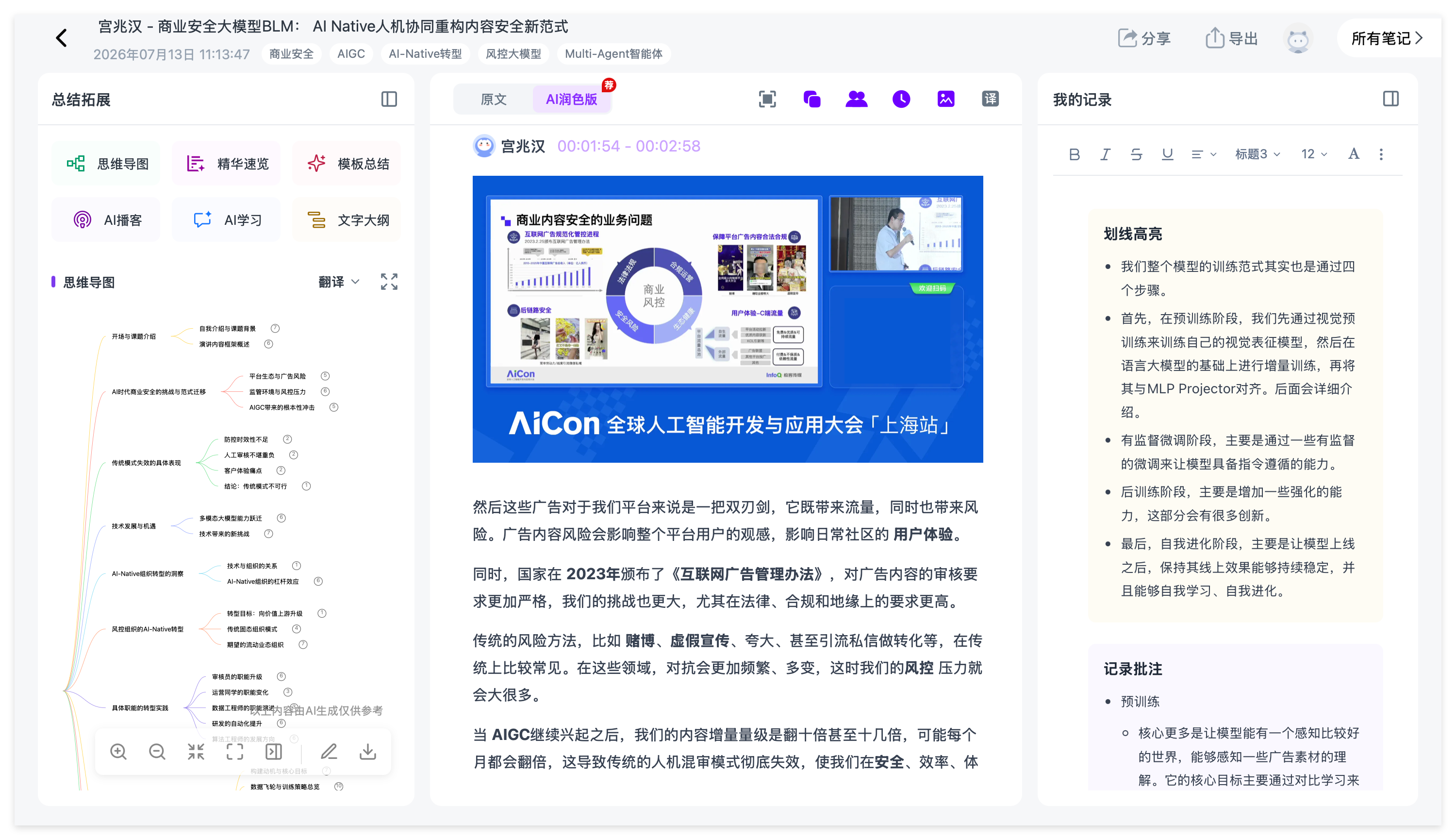Viewport: 1456px width, 840px height.
Task: Select the AIGC tag
Action: (351, 54)
